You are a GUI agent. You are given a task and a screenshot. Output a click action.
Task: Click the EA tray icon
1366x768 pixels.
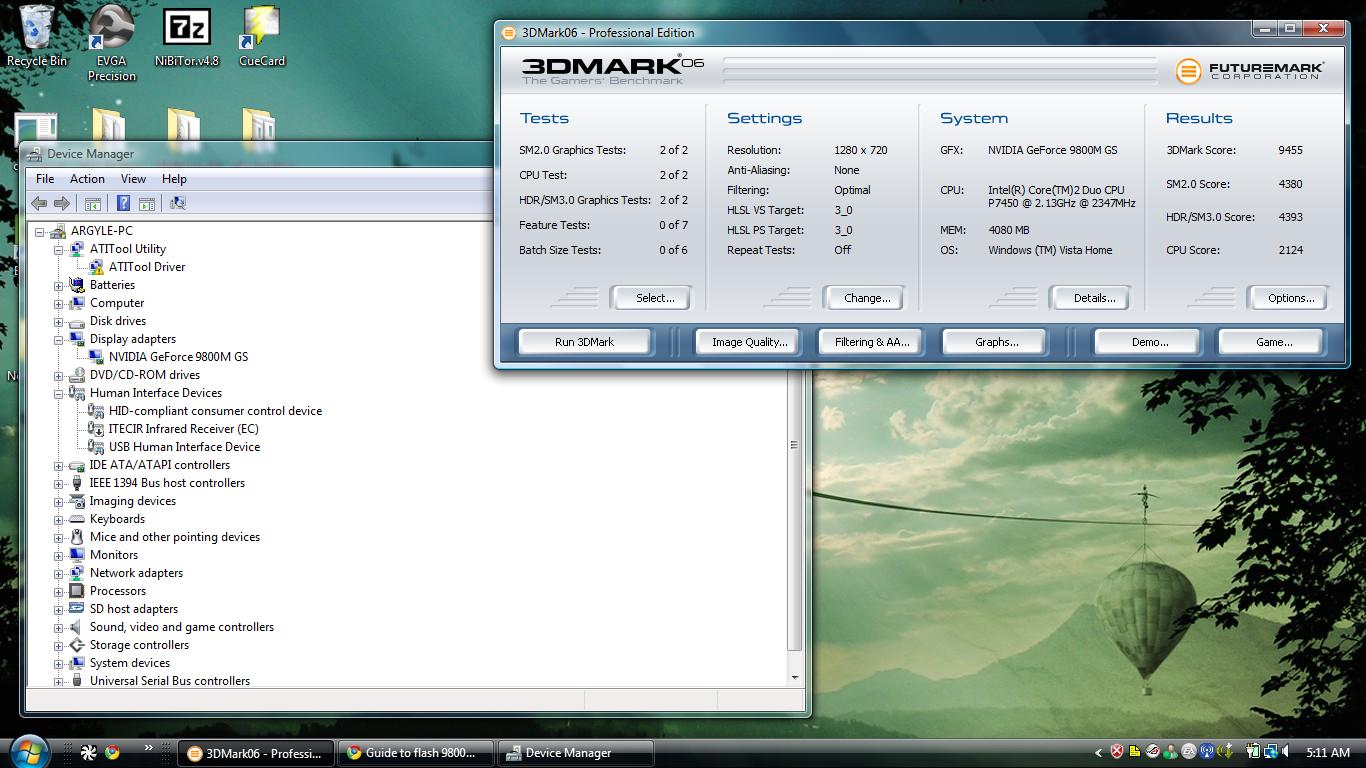click(1189, 752)
